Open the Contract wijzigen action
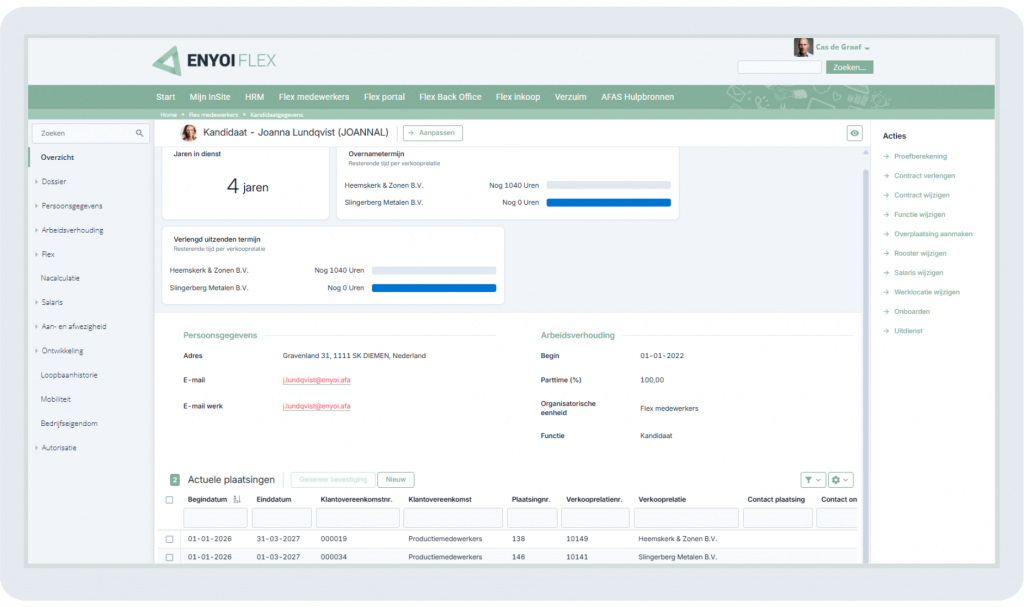The width and height of the screenshot is (1024, 607). pyautogui.click(x=921, y=195)
